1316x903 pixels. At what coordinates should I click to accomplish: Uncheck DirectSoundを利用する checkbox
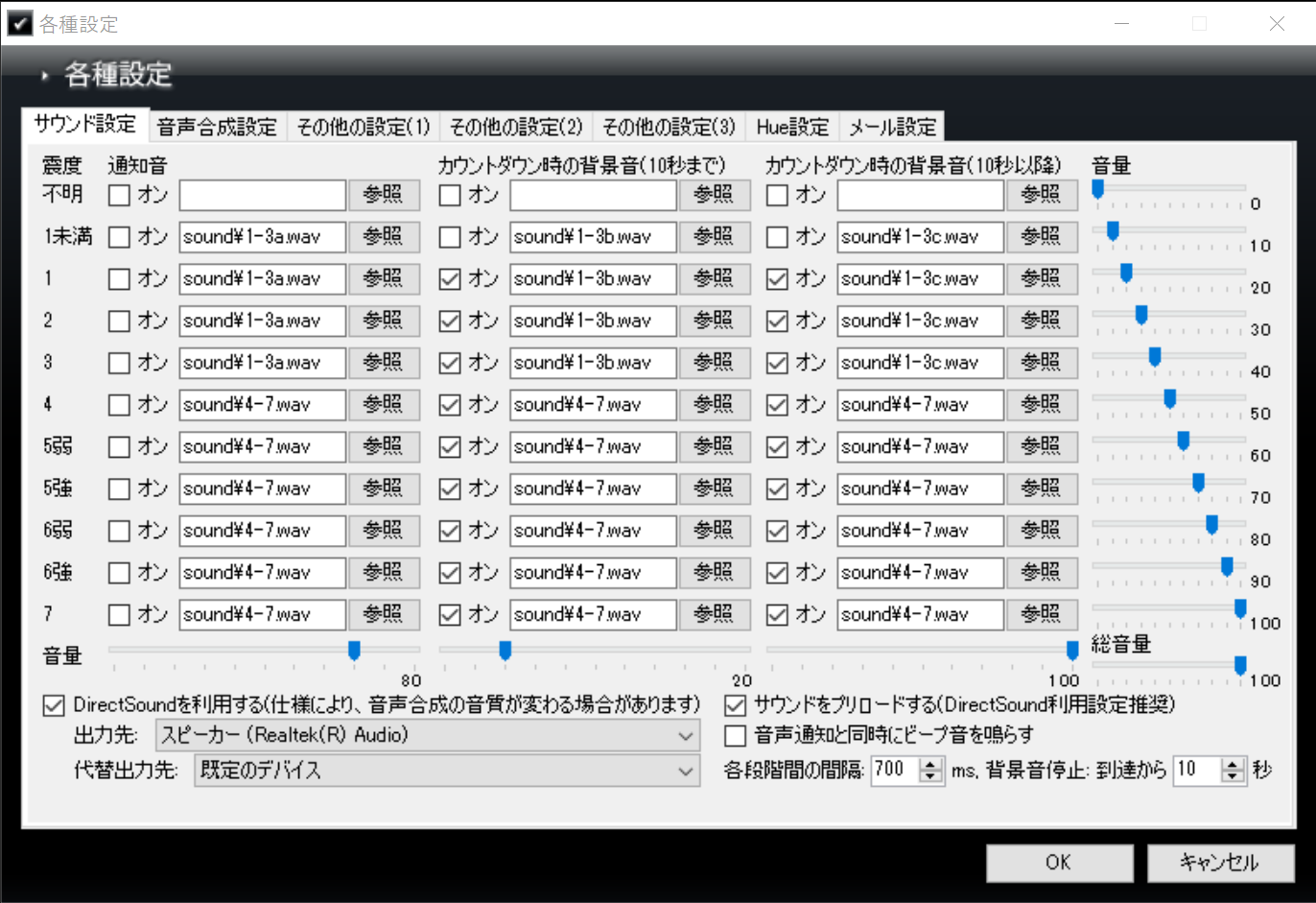tap(54, 705)
